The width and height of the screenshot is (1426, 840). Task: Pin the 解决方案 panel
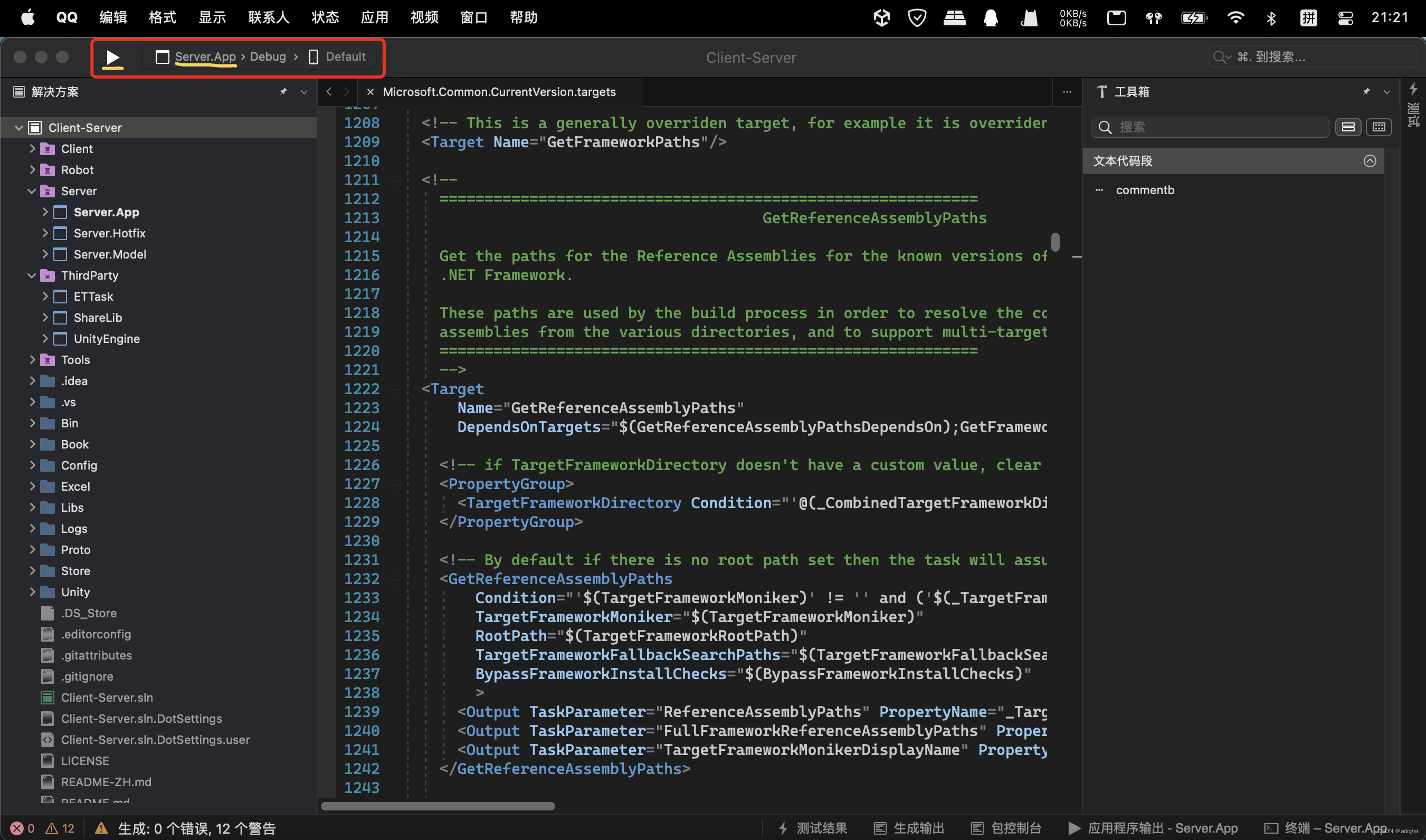(x=283, y=91)
